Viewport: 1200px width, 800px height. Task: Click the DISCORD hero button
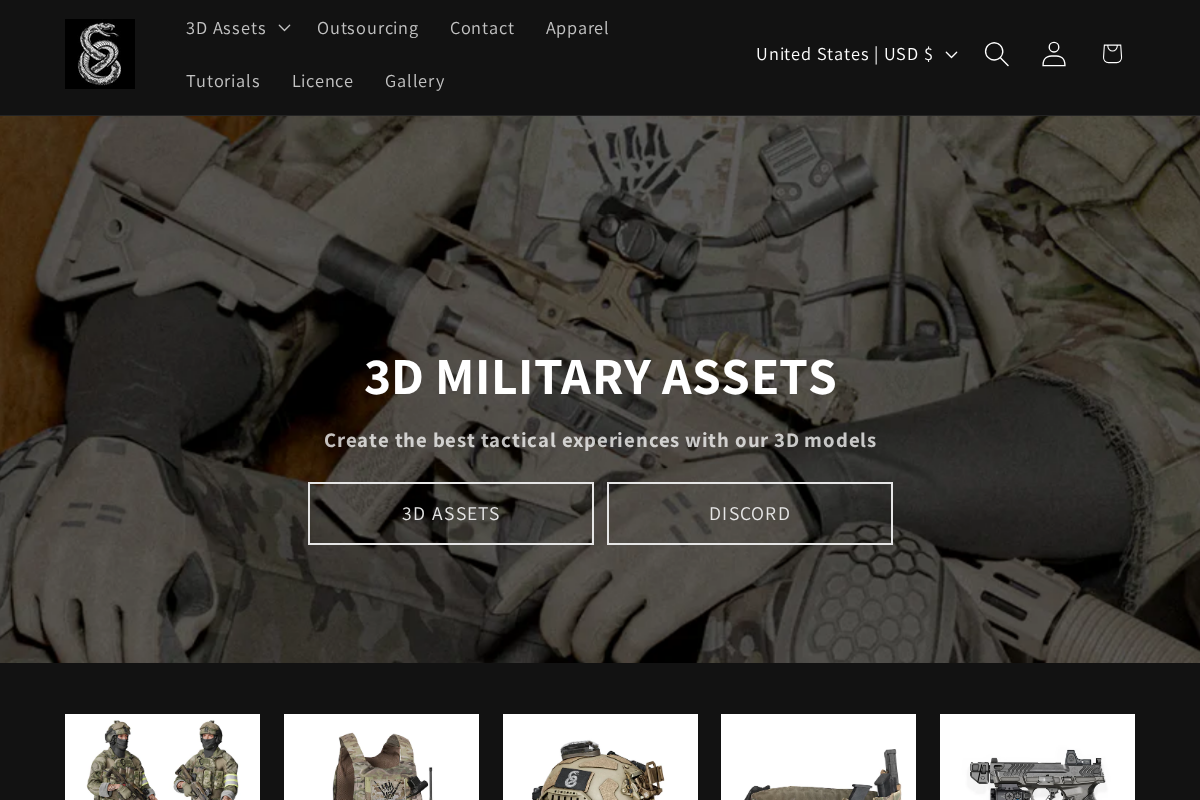coord(750,513)
